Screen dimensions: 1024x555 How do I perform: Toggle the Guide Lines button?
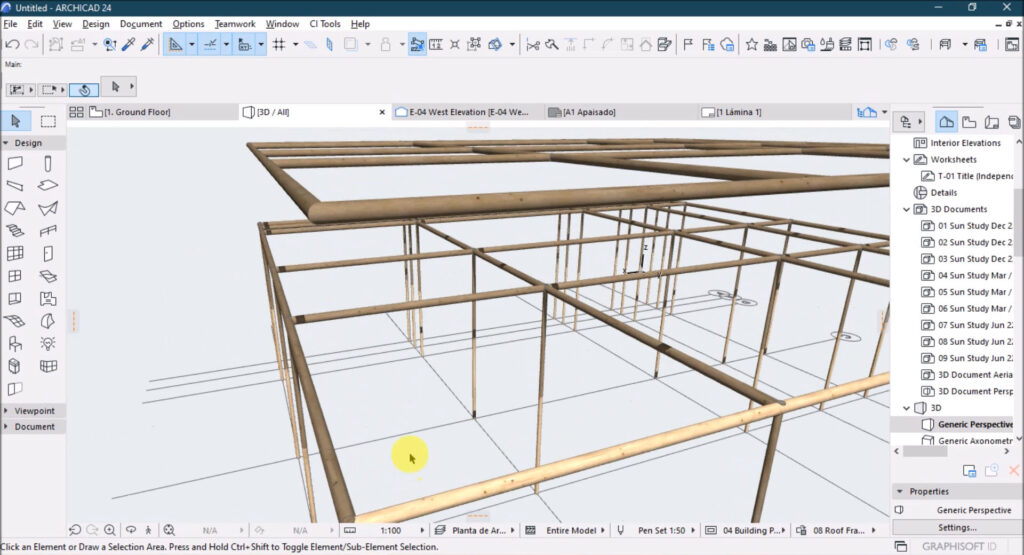210,44
